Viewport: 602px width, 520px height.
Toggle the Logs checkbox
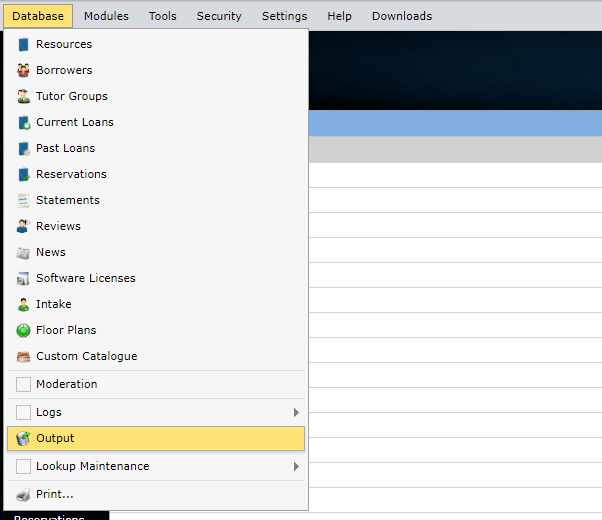pos(23,412)
